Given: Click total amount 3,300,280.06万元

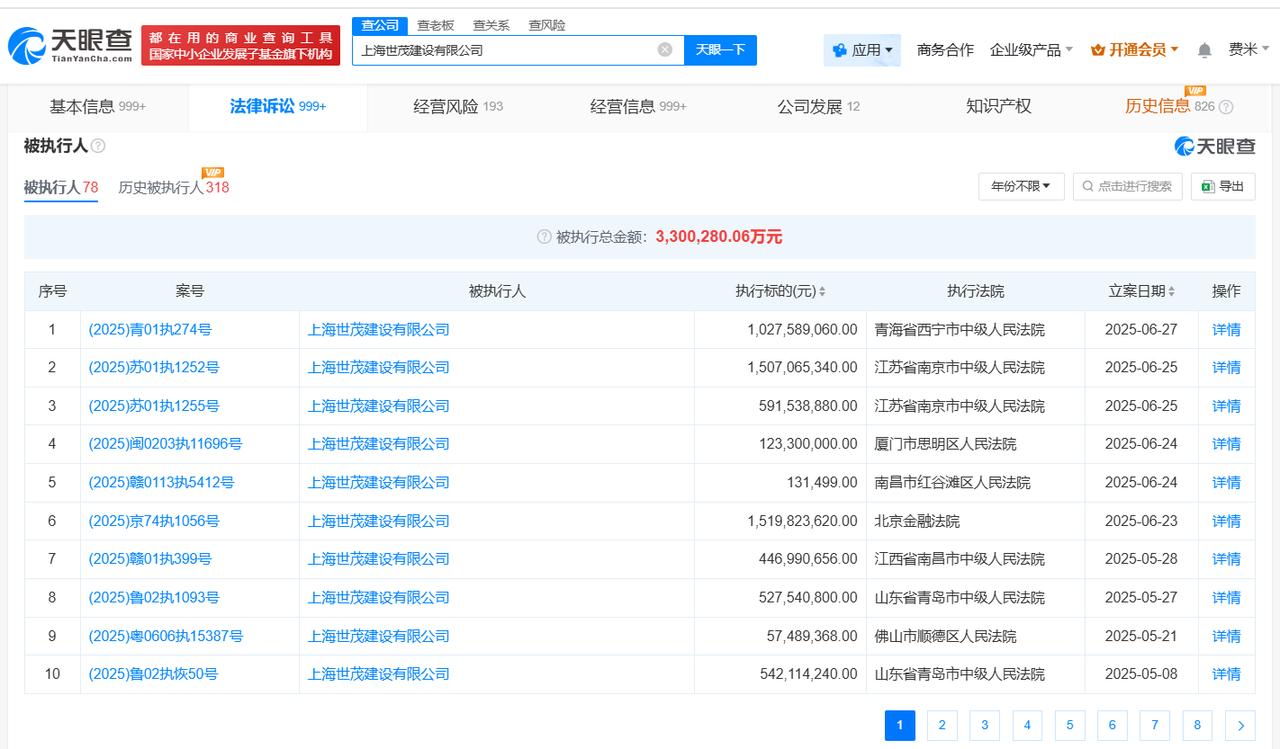Looking at the screenshot, I should tap(719, 237).
